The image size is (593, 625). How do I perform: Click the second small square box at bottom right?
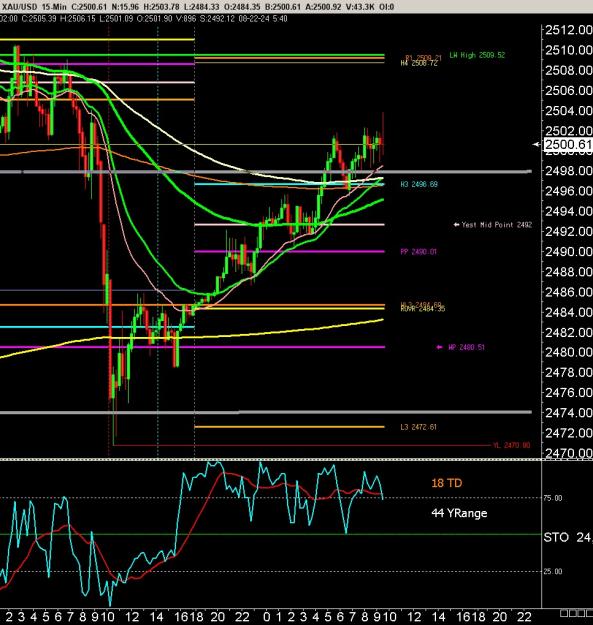point(573,613)
